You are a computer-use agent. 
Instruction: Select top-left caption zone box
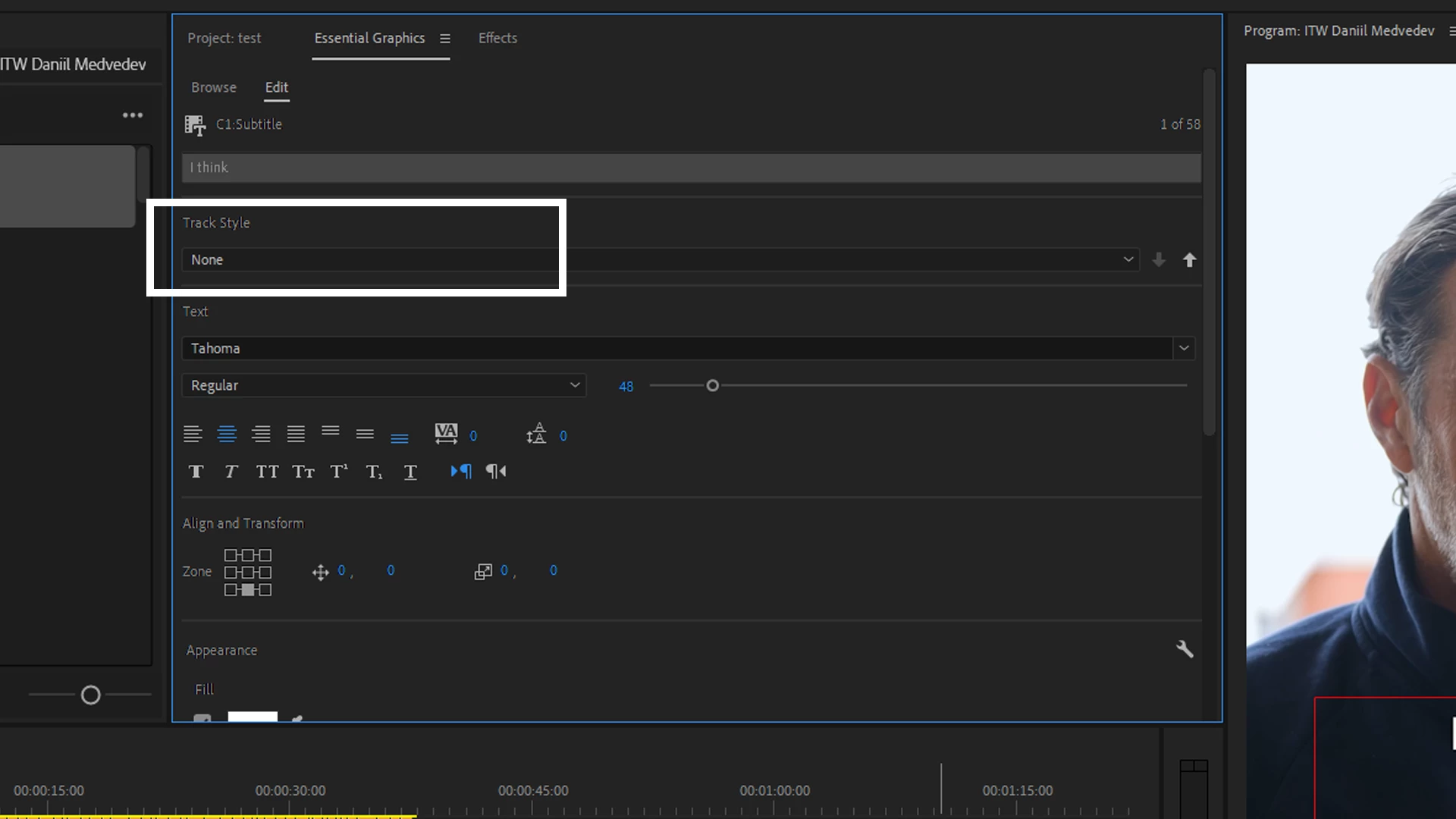click(231, 555)
